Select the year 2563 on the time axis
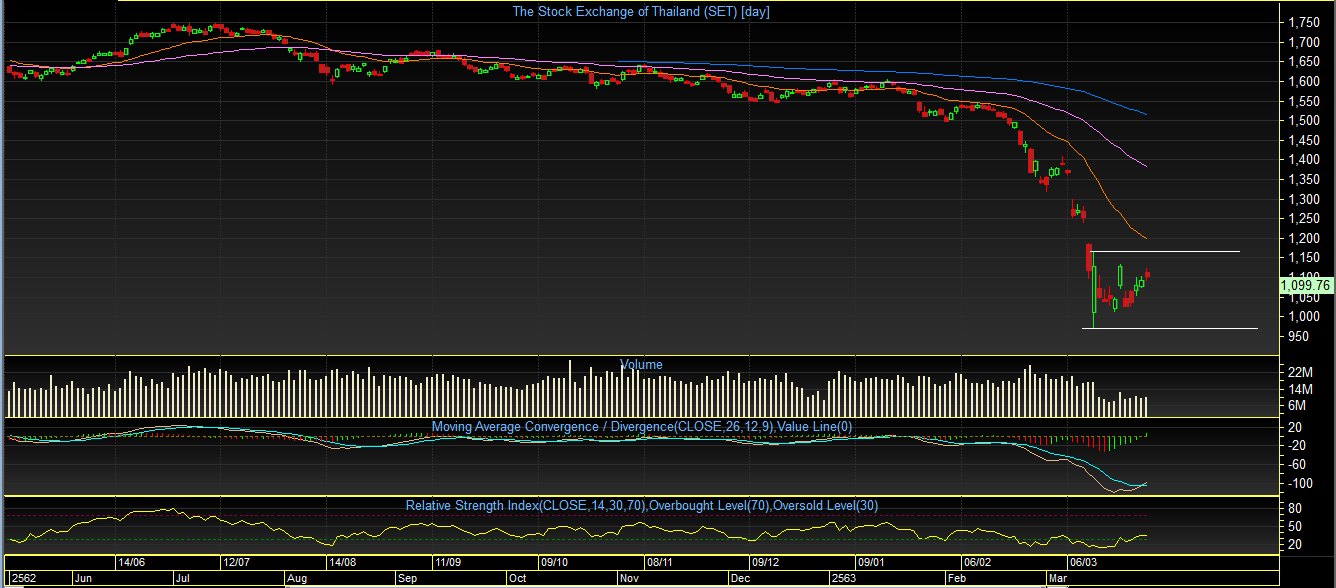1336x588 pixels. (845, 579)
